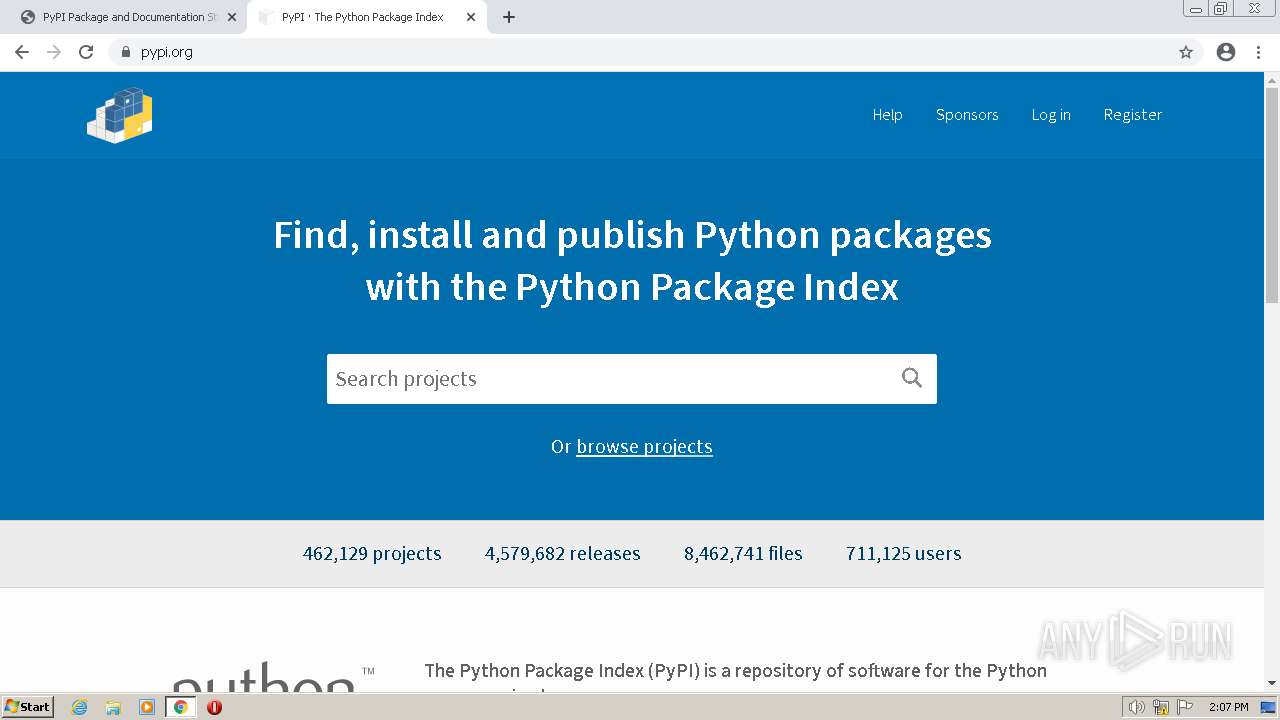Click the network tray icon
Screen dimensions: 1280x720
1161,707
